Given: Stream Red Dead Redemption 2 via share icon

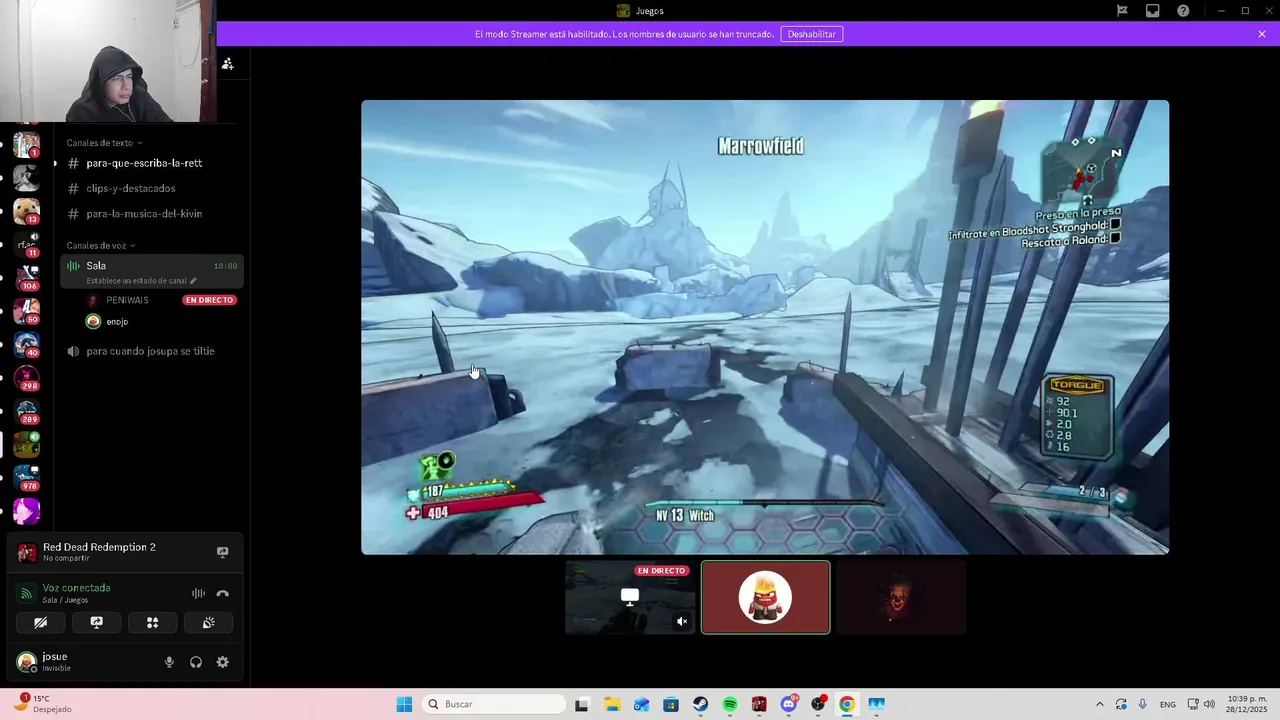Looking at the screenshot, I should click(222, 552).
